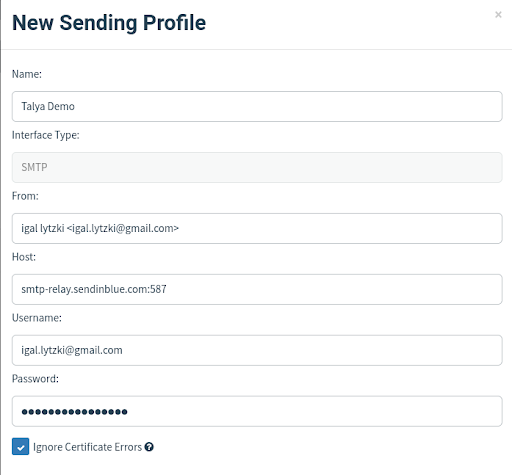Place cursor on igal lytzki display name
Image resolution: width=512 pixels, height=475 pixels.
(43, 228)
